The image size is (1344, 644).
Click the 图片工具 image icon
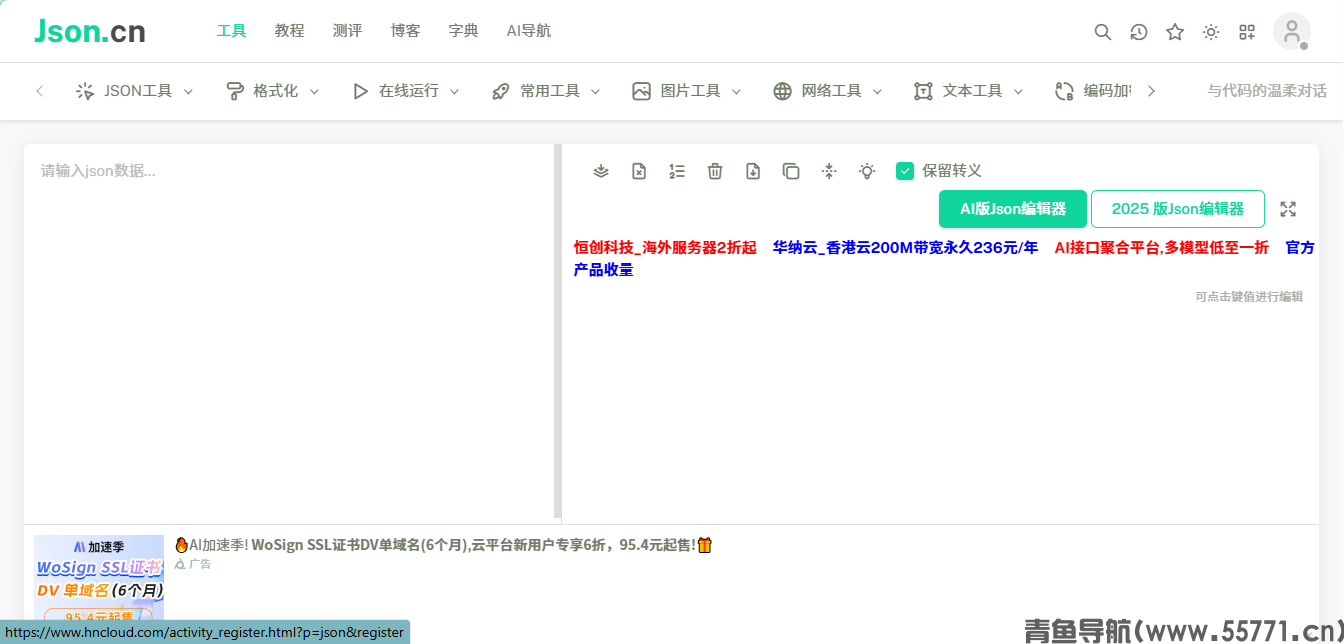pos(642,91)
